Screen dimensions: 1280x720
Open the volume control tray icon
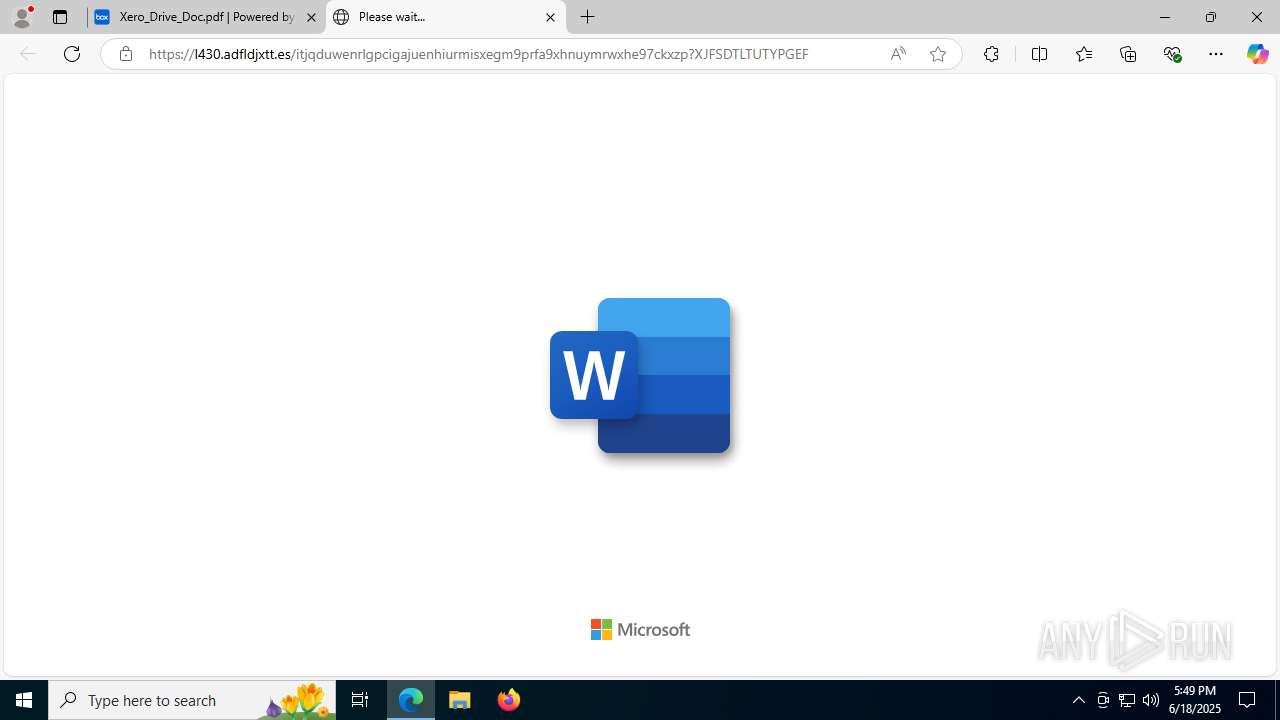1151,700
